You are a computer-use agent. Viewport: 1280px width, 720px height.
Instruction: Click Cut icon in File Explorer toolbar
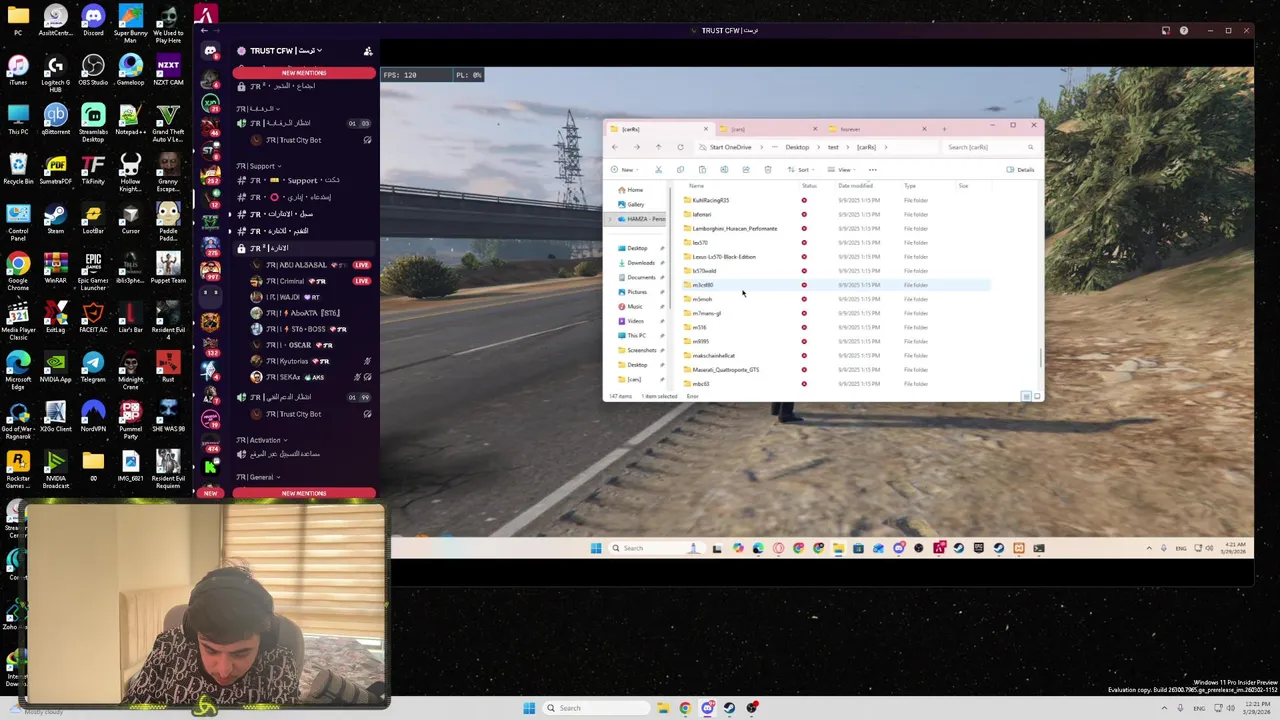pyautogui.click(x=658, y=169)
